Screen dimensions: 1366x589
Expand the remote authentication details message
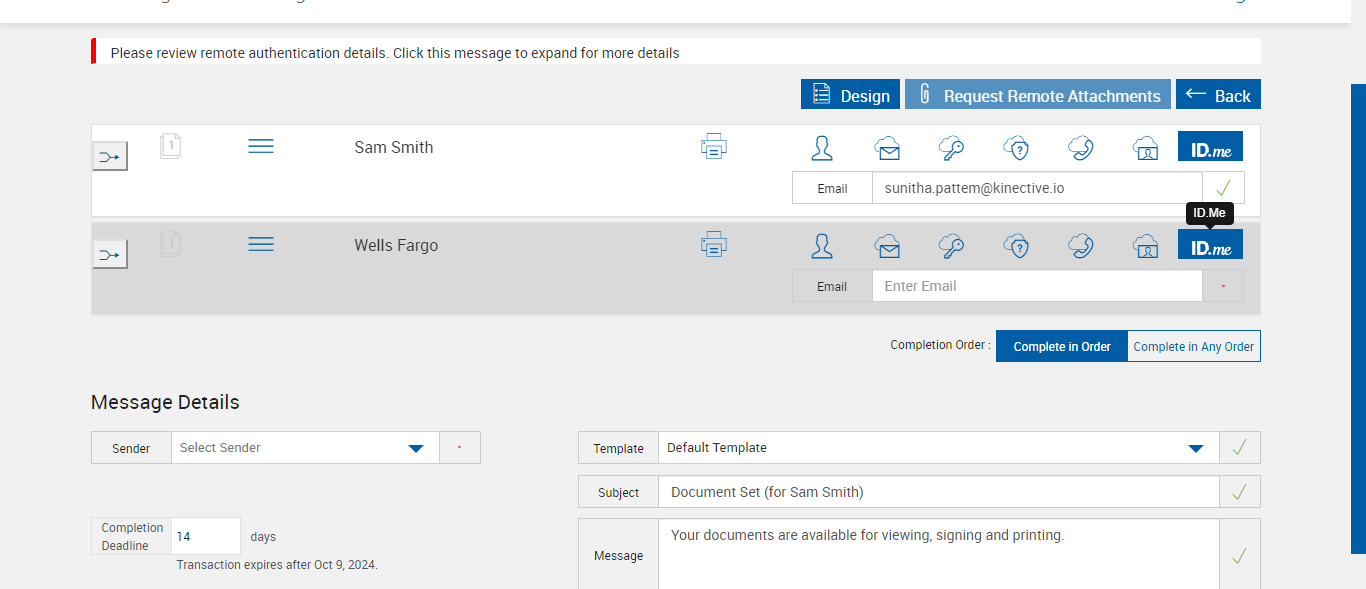[x=394, y=53]
